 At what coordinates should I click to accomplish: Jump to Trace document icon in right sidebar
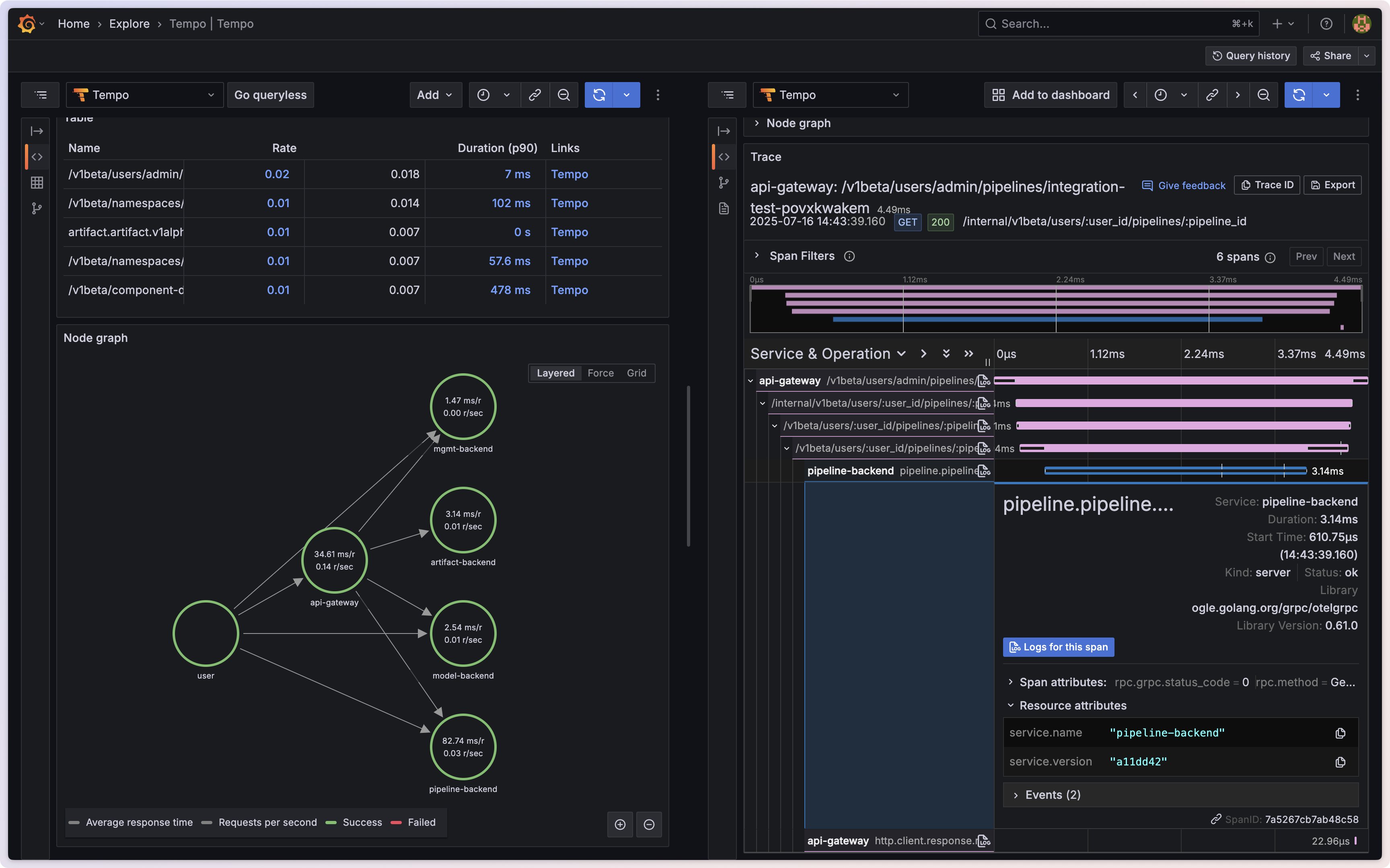click(724, 208)
